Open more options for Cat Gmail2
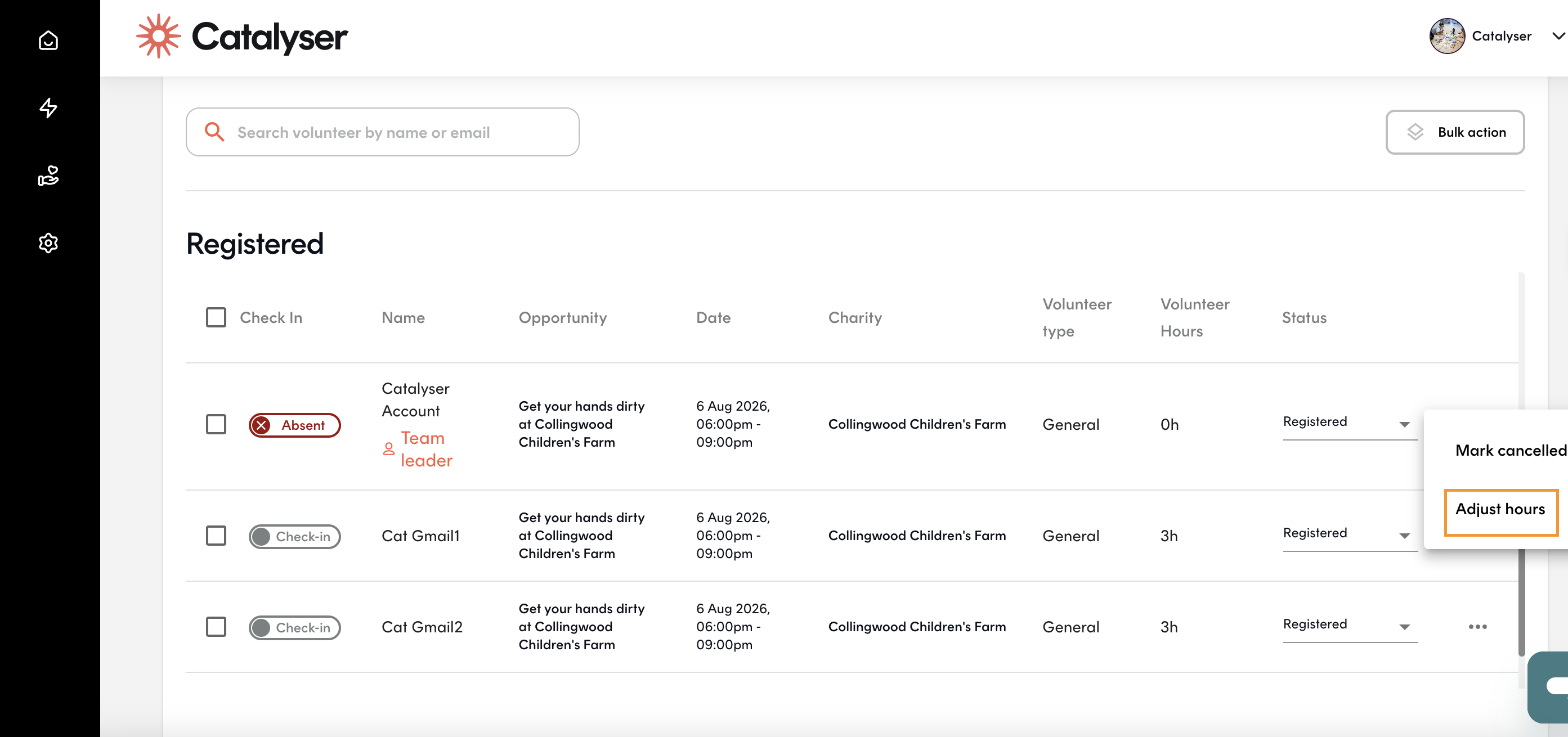Viewport: 1568px width, 737px height. click(1477, 626)
